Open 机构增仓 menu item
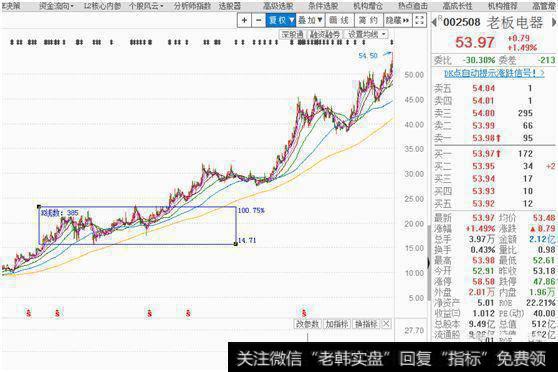The image size is (558, 372). click(368, 6)
